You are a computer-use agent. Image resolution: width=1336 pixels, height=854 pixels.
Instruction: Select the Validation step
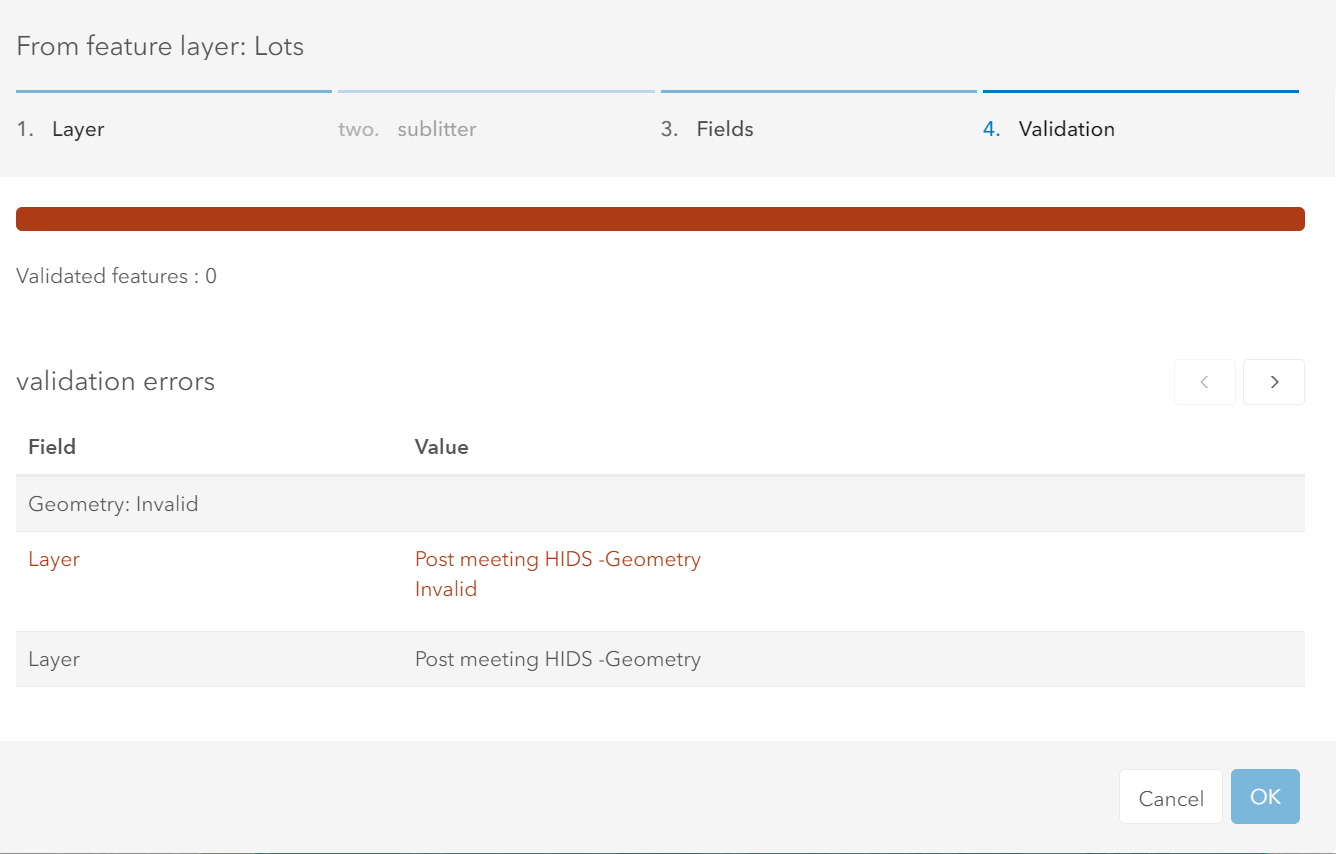(1066, 129)
